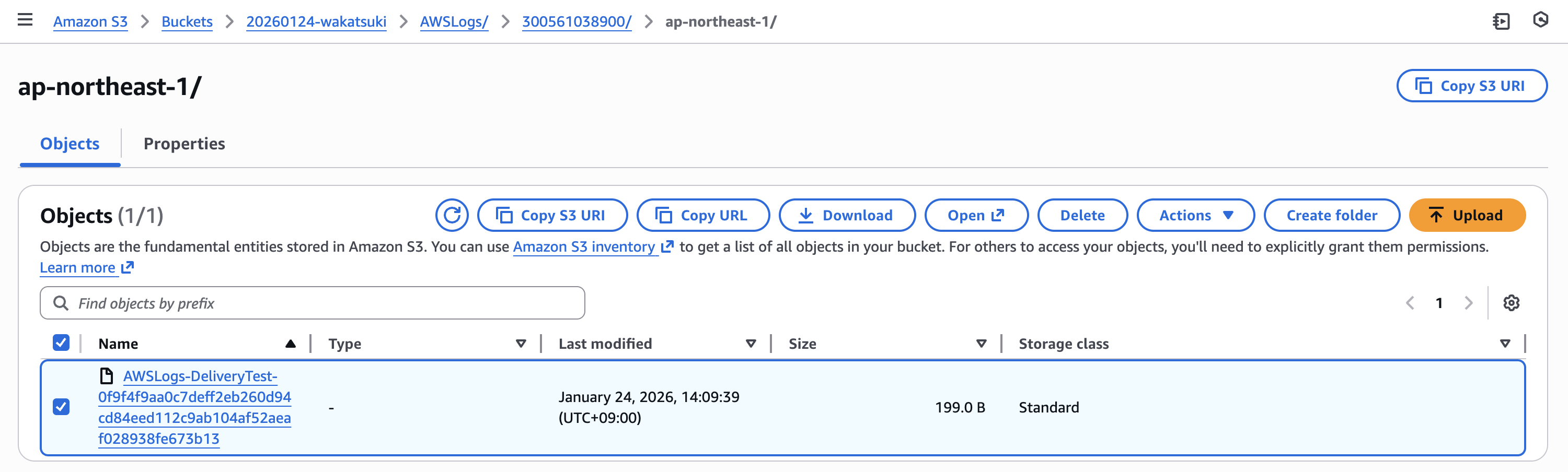Viewport: 1568px width, 472px height.
Task: Go to next page arrow
Action: [x=1469, y=303]
